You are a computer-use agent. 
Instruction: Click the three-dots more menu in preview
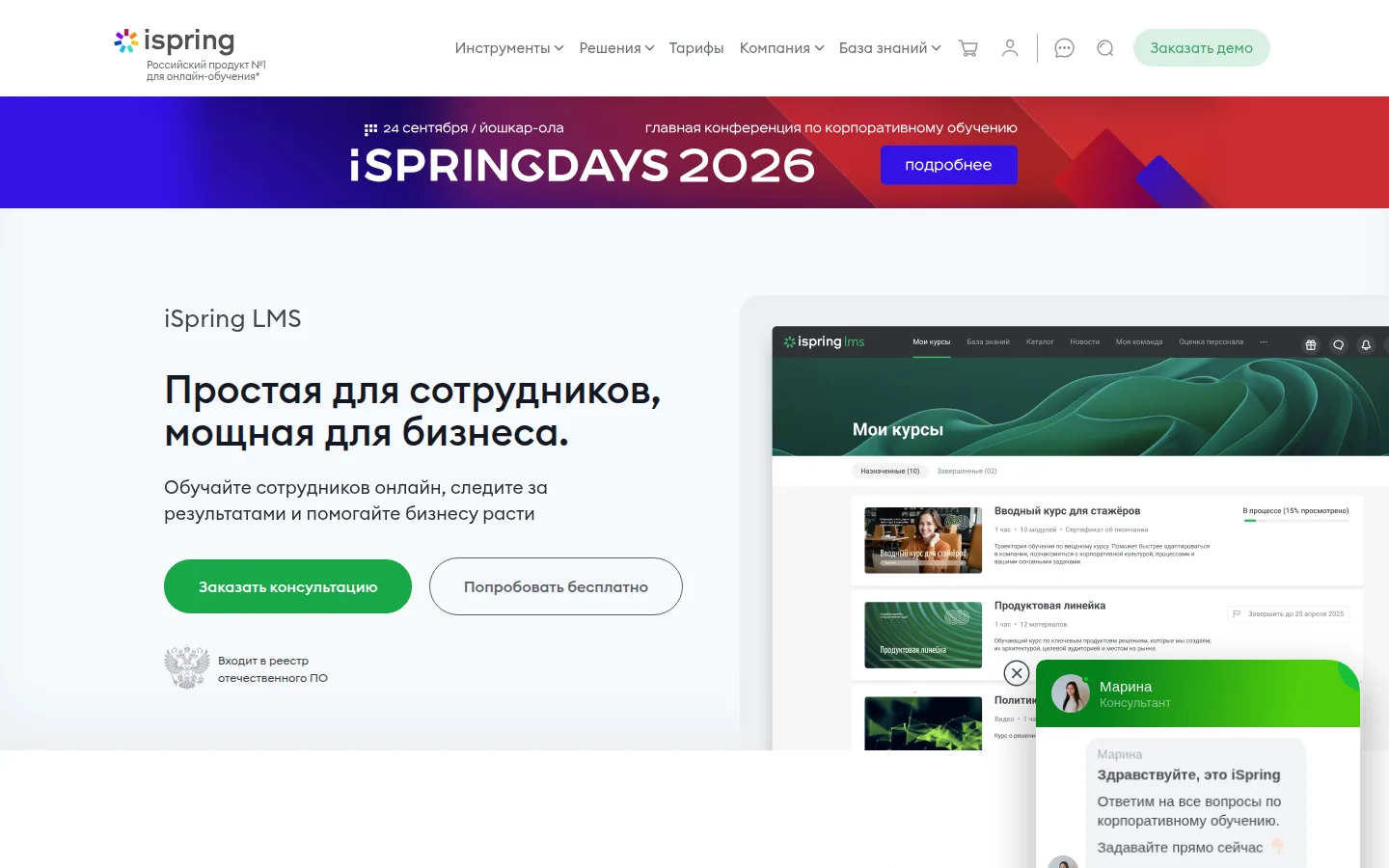[1264, 342]
